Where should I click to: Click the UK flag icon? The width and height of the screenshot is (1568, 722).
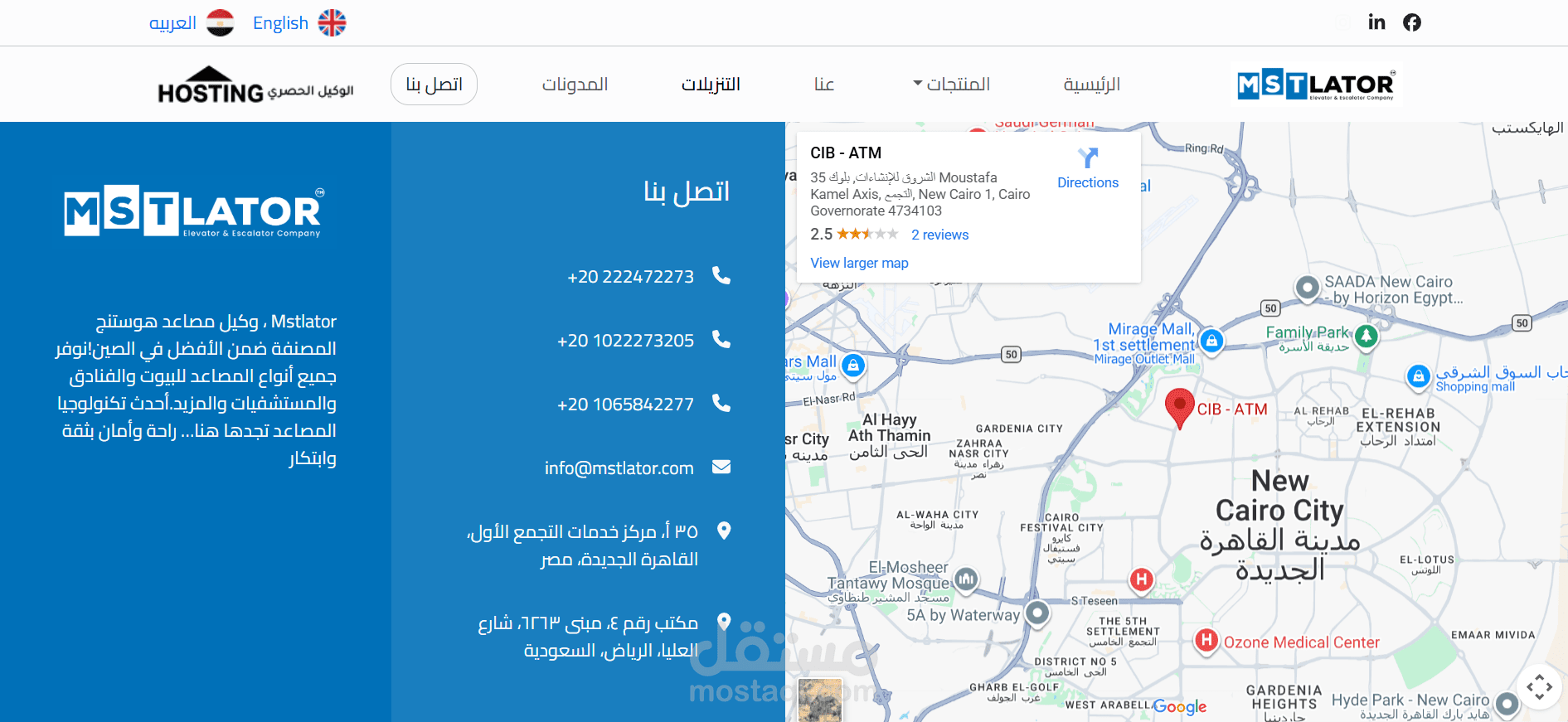[x=332, y=23]
